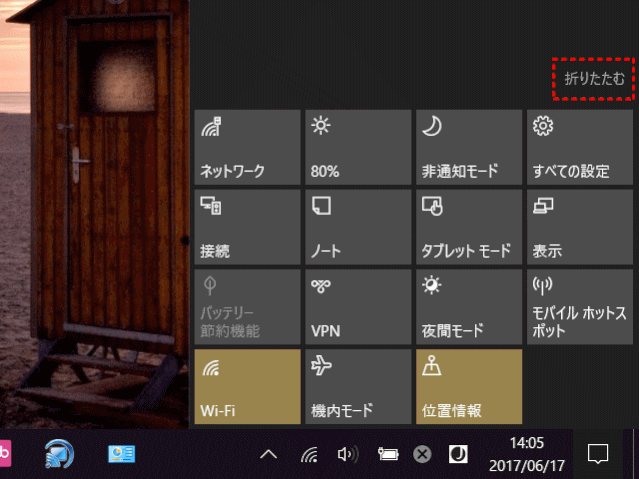Open すべての設定 tile

point(580,147)
